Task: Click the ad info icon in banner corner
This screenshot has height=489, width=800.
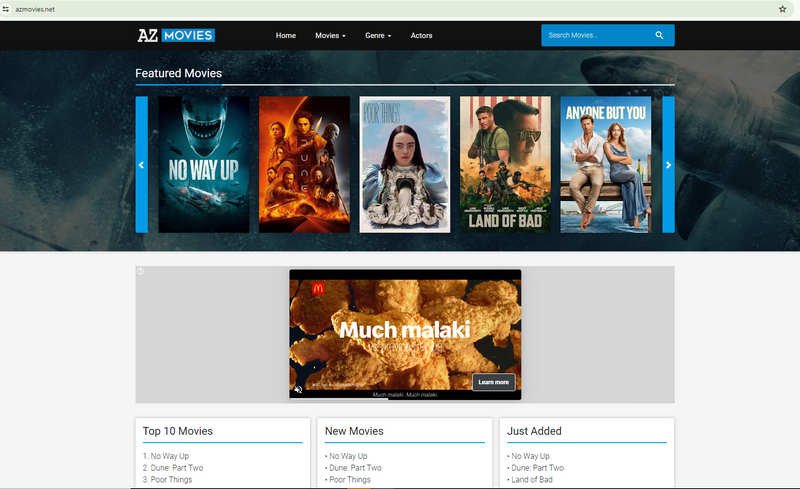Action: pyautogui.click(x=141, y=271)
